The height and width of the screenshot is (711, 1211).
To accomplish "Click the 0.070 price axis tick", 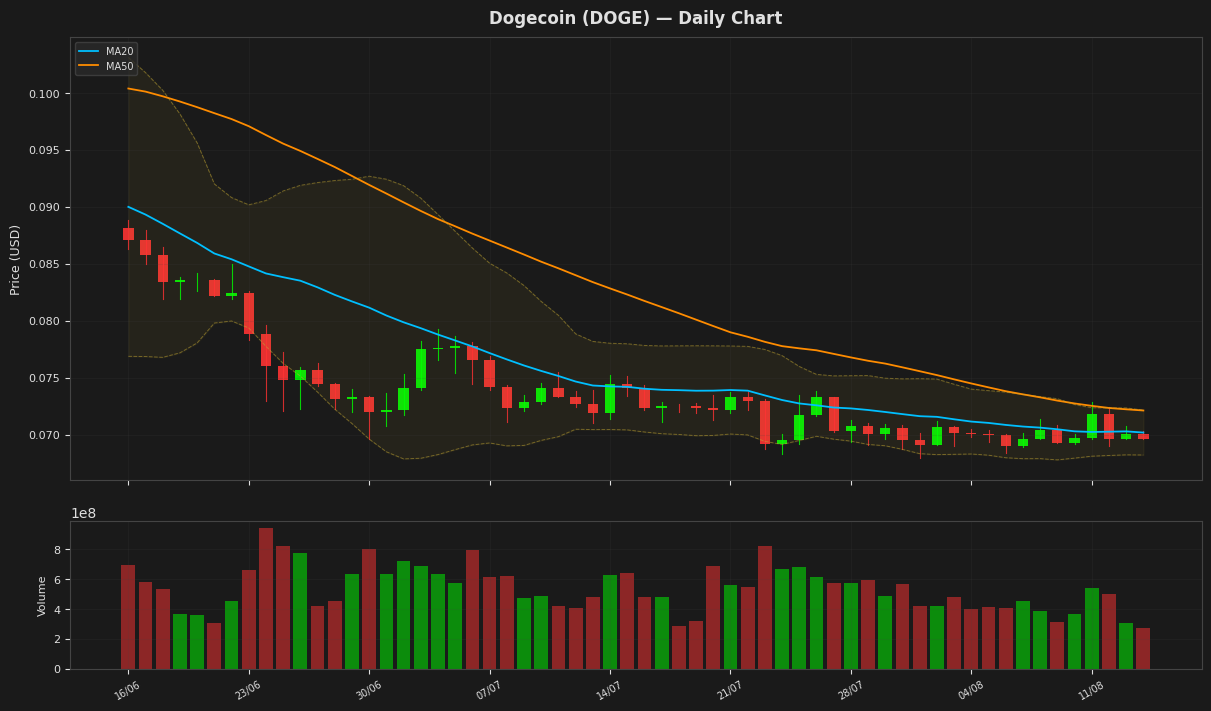I will pyautogui.click(x=44, y=436).
